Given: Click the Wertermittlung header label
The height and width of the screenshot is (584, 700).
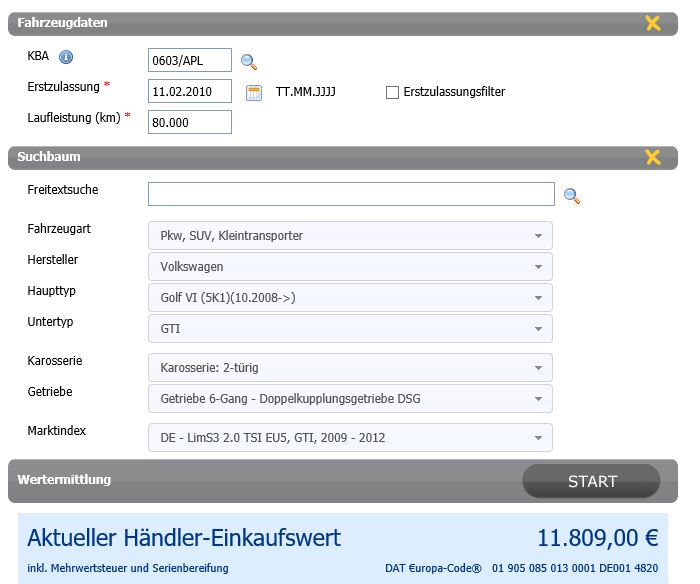Looking at the screenshot, I should pos(64,480).
